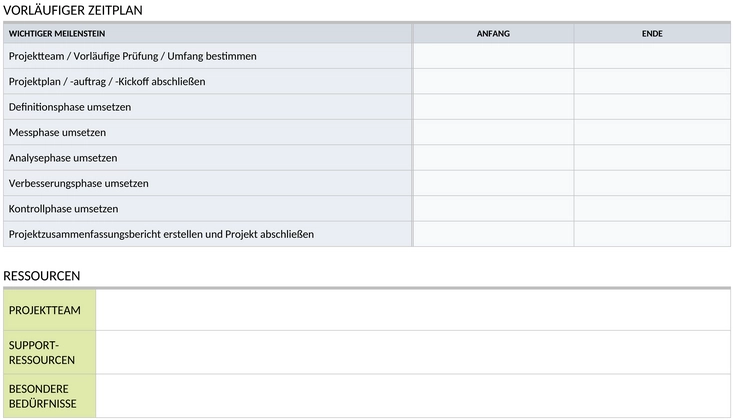733x420 pixels.
Task: Select the SUPPORT-RESSOURCEN label cell
Action: (x=50, y=353)
